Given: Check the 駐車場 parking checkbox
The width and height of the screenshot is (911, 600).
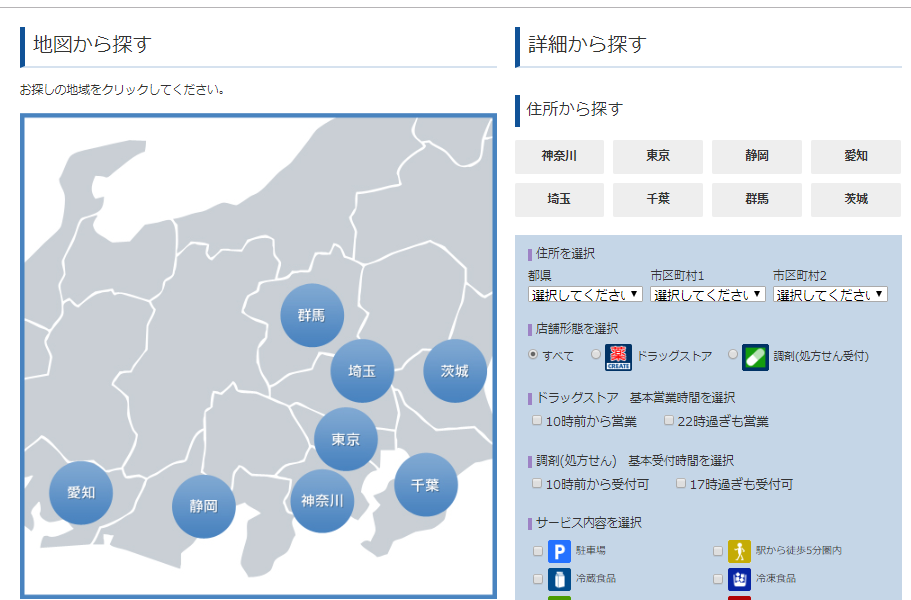Looking at the screenshot, I should 538,551.
